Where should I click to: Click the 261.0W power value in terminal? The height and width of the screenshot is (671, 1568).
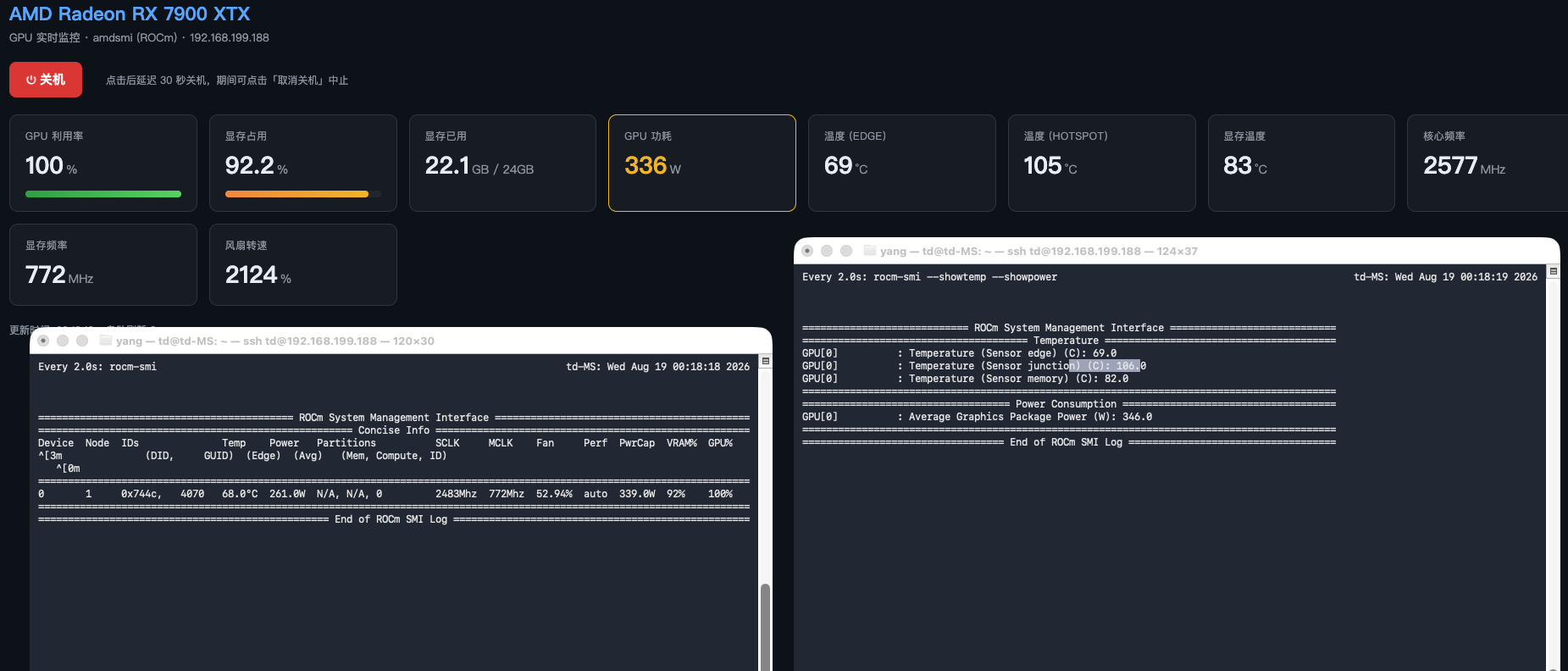pos(287,494)
